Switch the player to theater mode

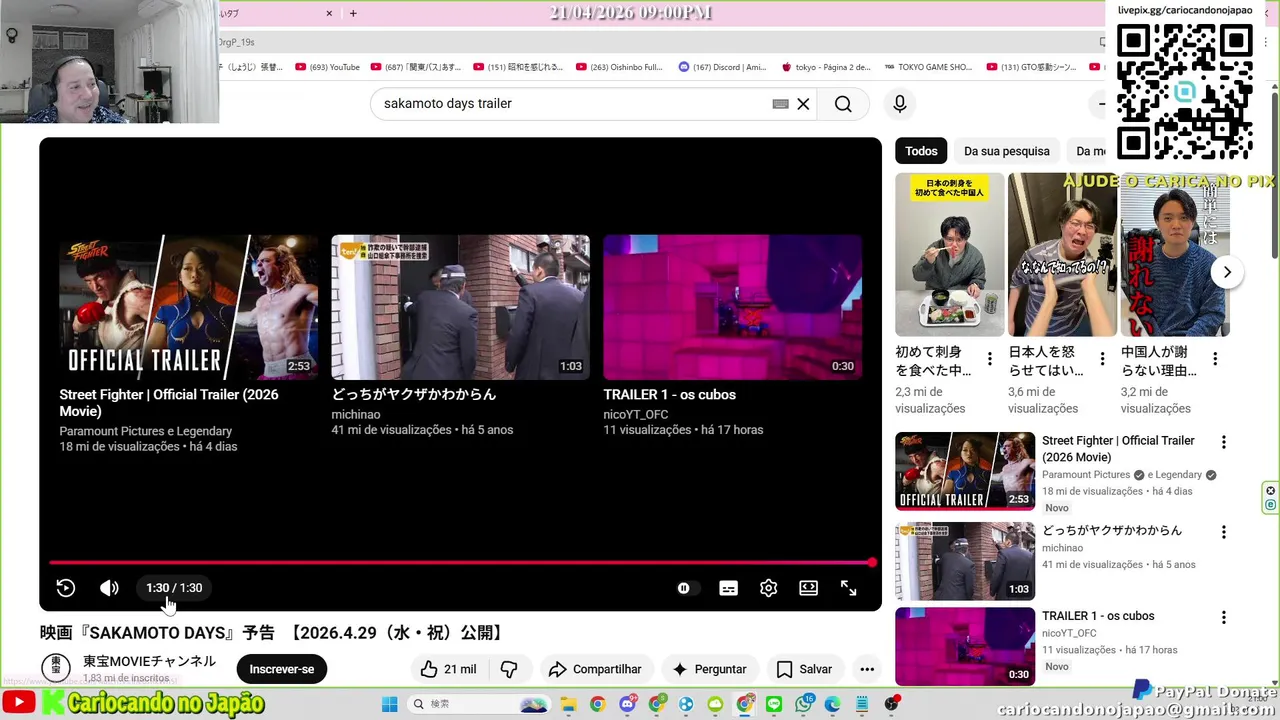(808, 588)
